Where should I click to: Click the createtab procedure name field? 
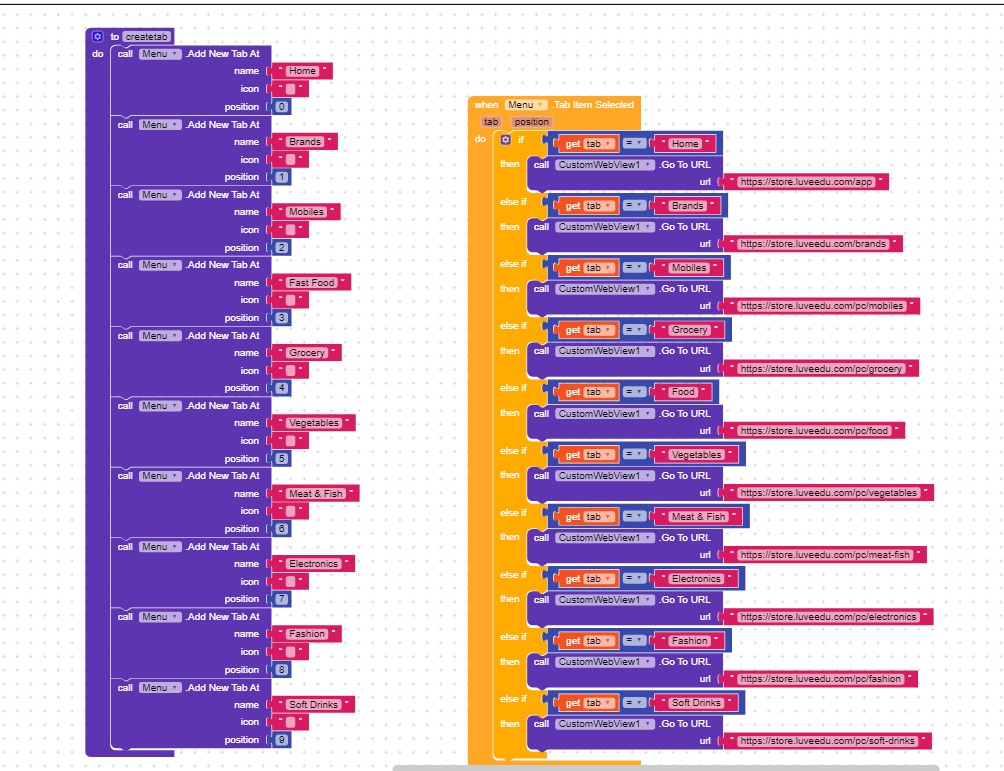[146, 37]
